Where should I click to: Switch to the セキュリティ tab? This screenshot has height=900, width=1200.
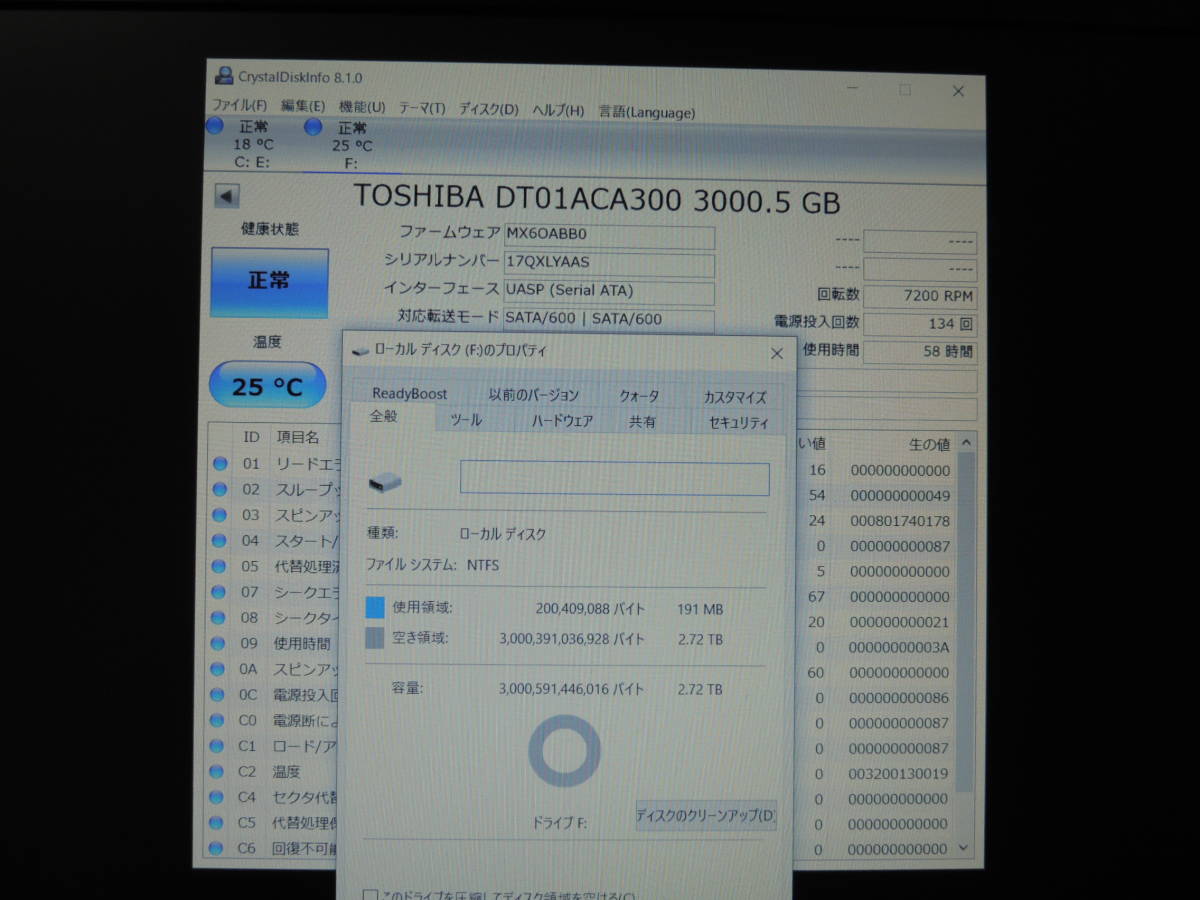tap(738, 423)
